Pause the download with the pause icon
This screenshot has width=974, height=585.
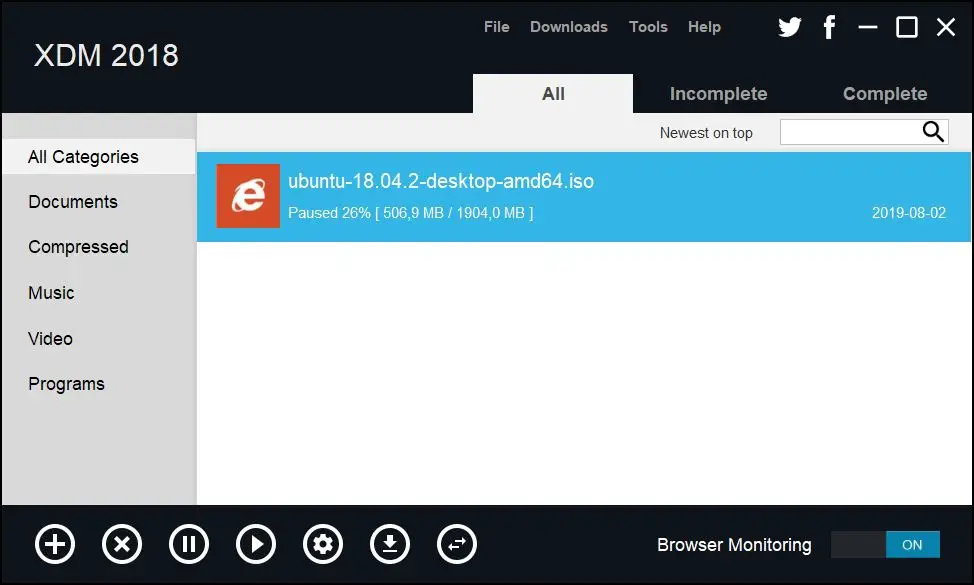[x=189, y=545]
